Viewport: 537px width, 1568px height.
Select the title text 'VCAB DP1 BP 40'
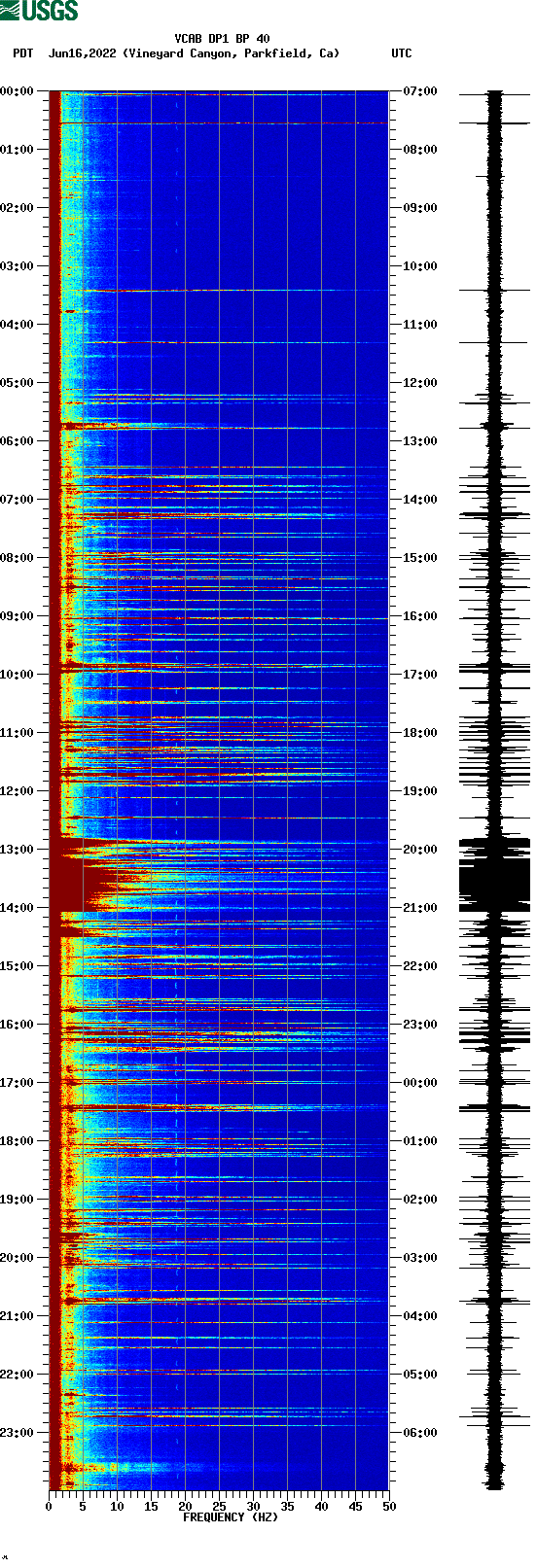click(223, 39)
